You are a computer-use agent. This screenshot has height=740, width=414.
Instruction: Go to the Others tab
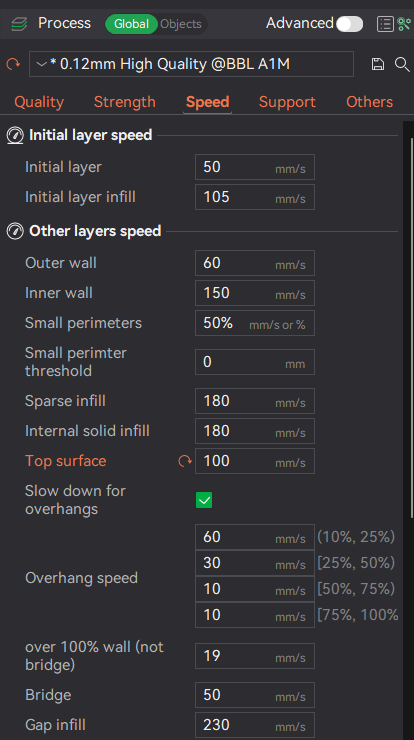[370, 102]
